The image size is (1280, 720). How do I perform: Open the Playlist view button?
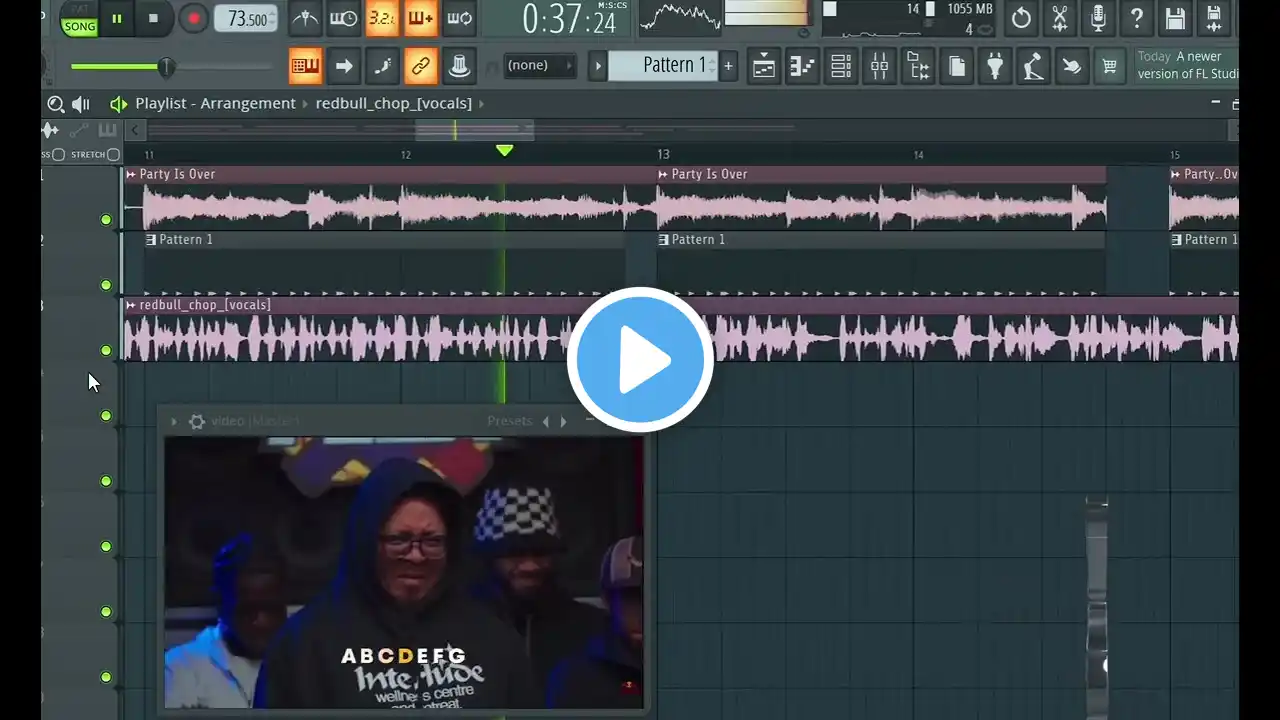(x=764, y=66)
